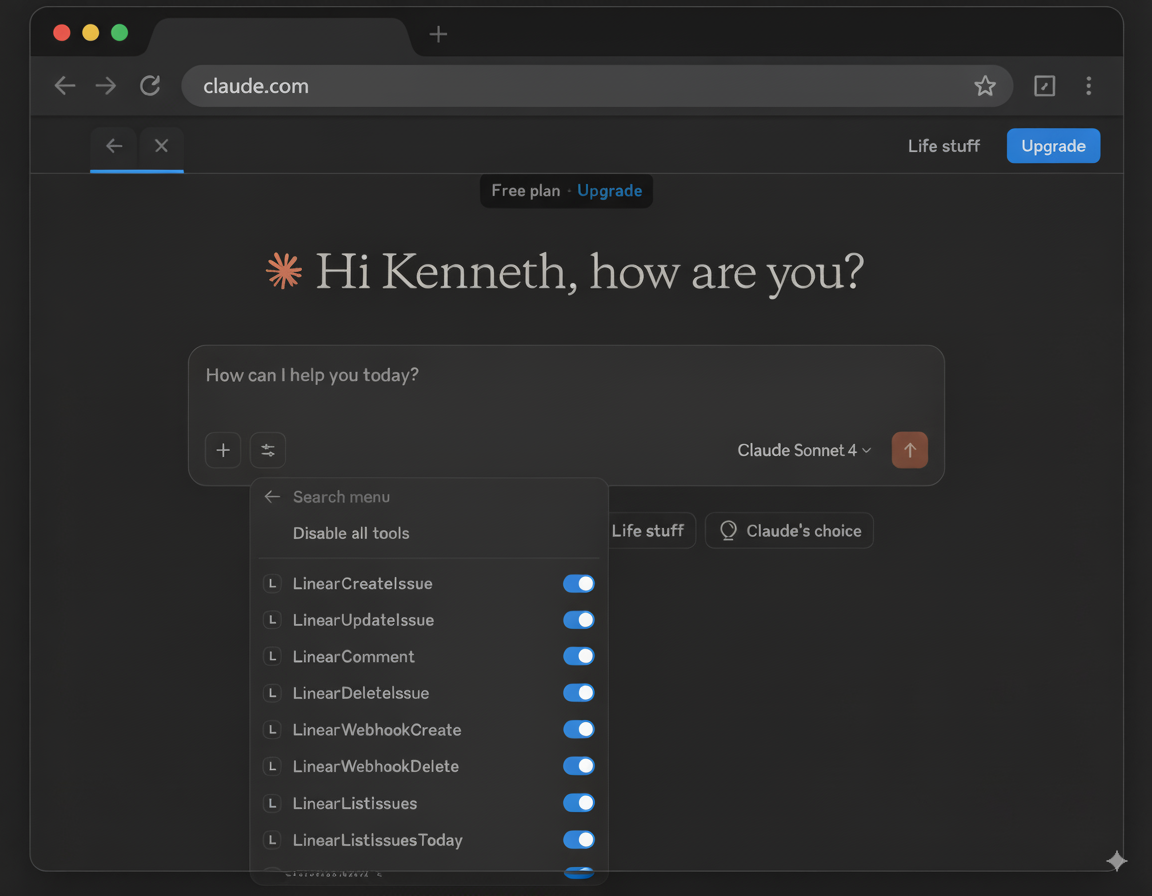1152x896 pixels.
Task: Switch off LinearWebhookCreate
Action: click(x=578, y=729)
